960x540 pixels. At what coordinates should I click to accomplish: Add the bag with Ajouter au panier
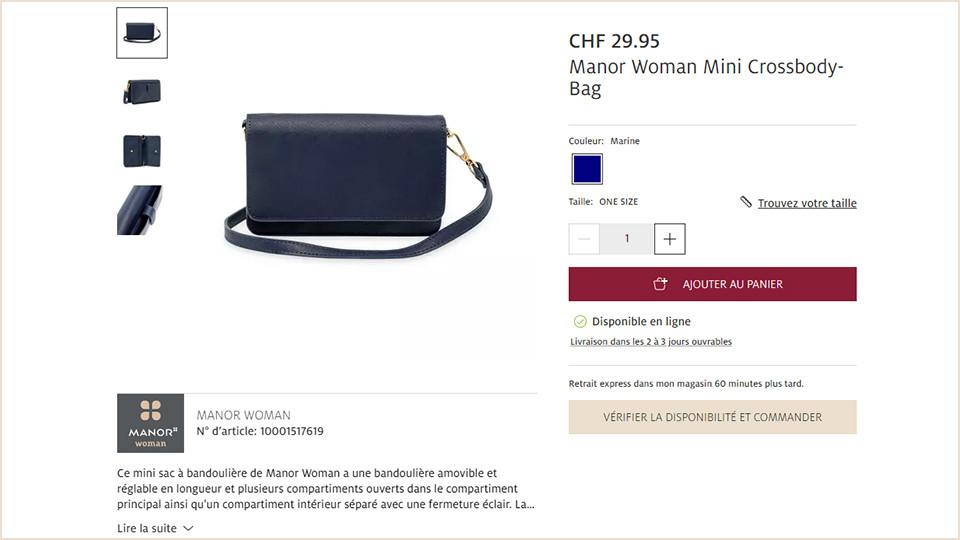(713, 284)
